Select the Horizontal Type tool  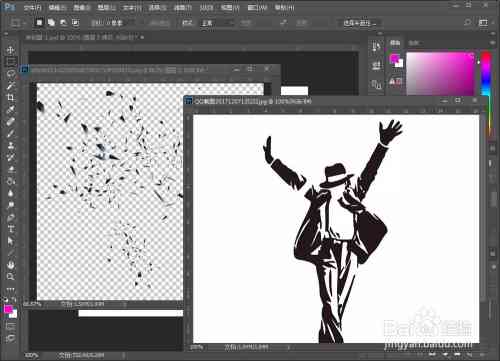coord(11,229)
